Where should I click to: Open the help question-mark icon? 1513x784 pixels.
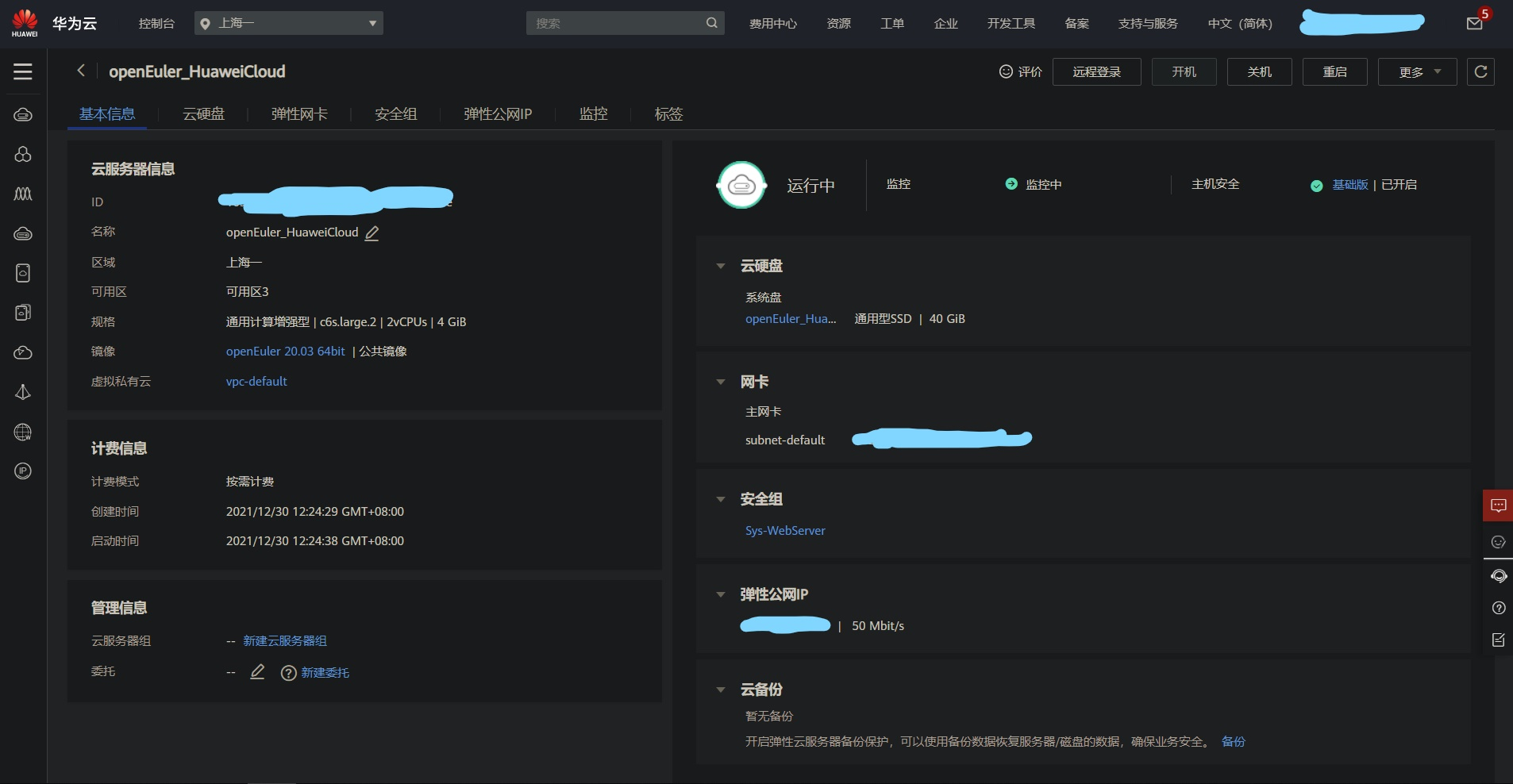point(1499,608)
